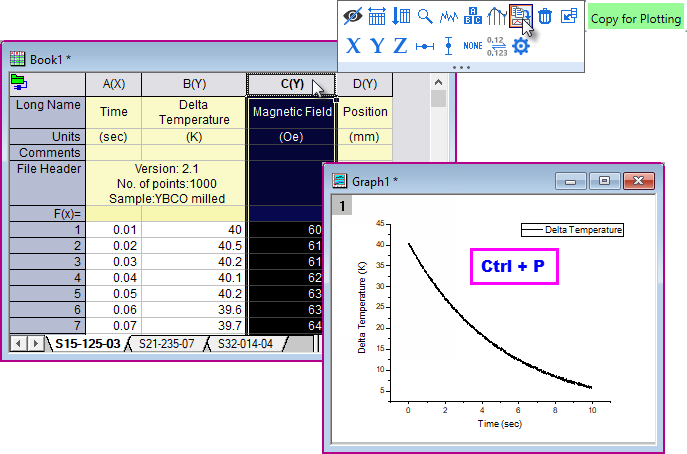Click the curve with drop lines icon
The image size is (687, 454).
pos(497,16)
